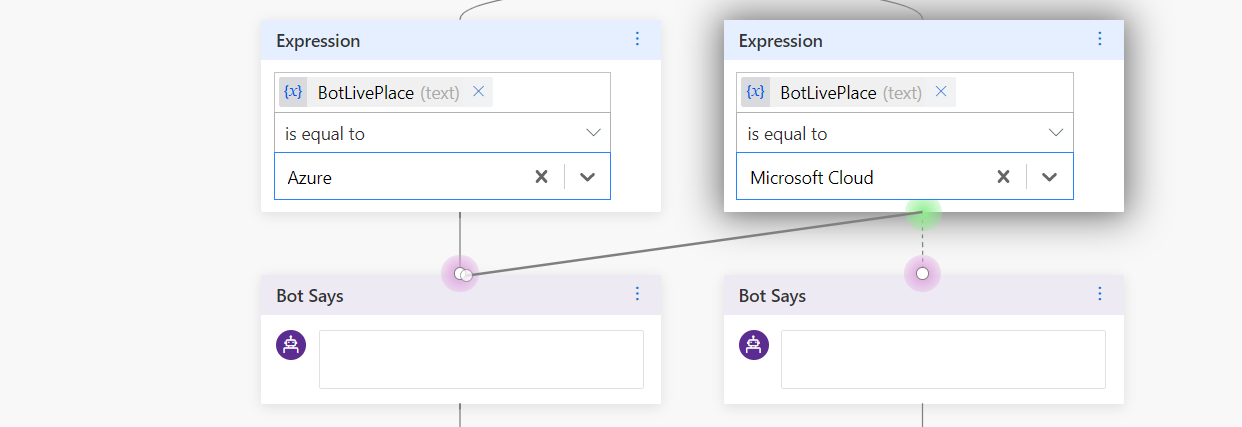Click variable icon in Azure expression's BotLivePlace chip
This screenshot has width=1242, height=427.
293,92
